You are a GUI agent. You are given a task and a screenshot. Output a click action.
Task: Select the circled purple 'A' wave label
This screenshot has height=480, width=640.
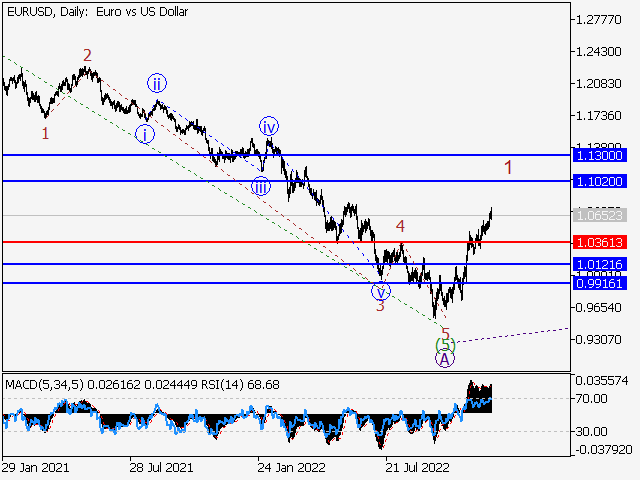click(445, 359)
